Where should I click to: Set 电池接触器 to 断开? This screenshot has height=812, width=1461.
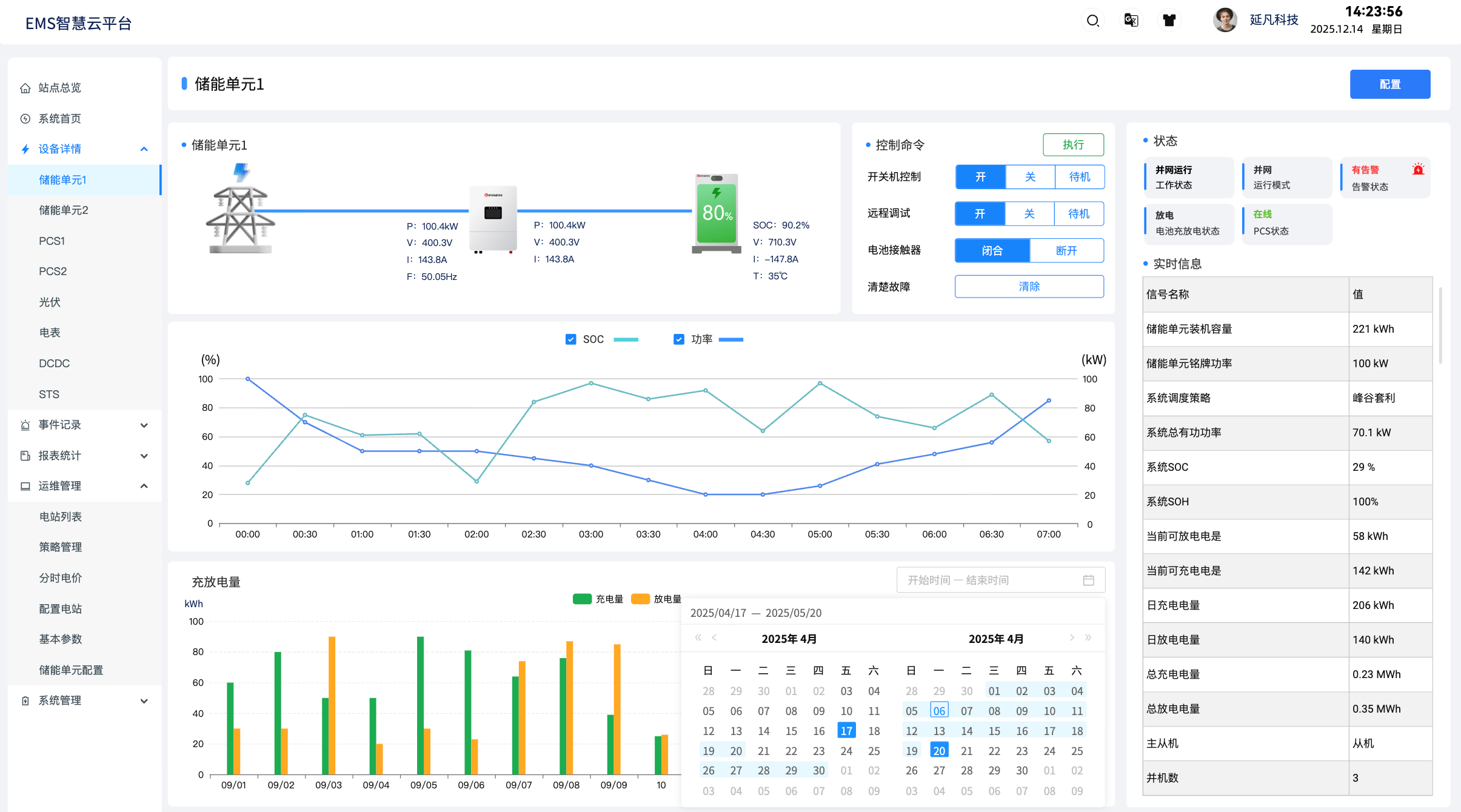[1066, 250]
